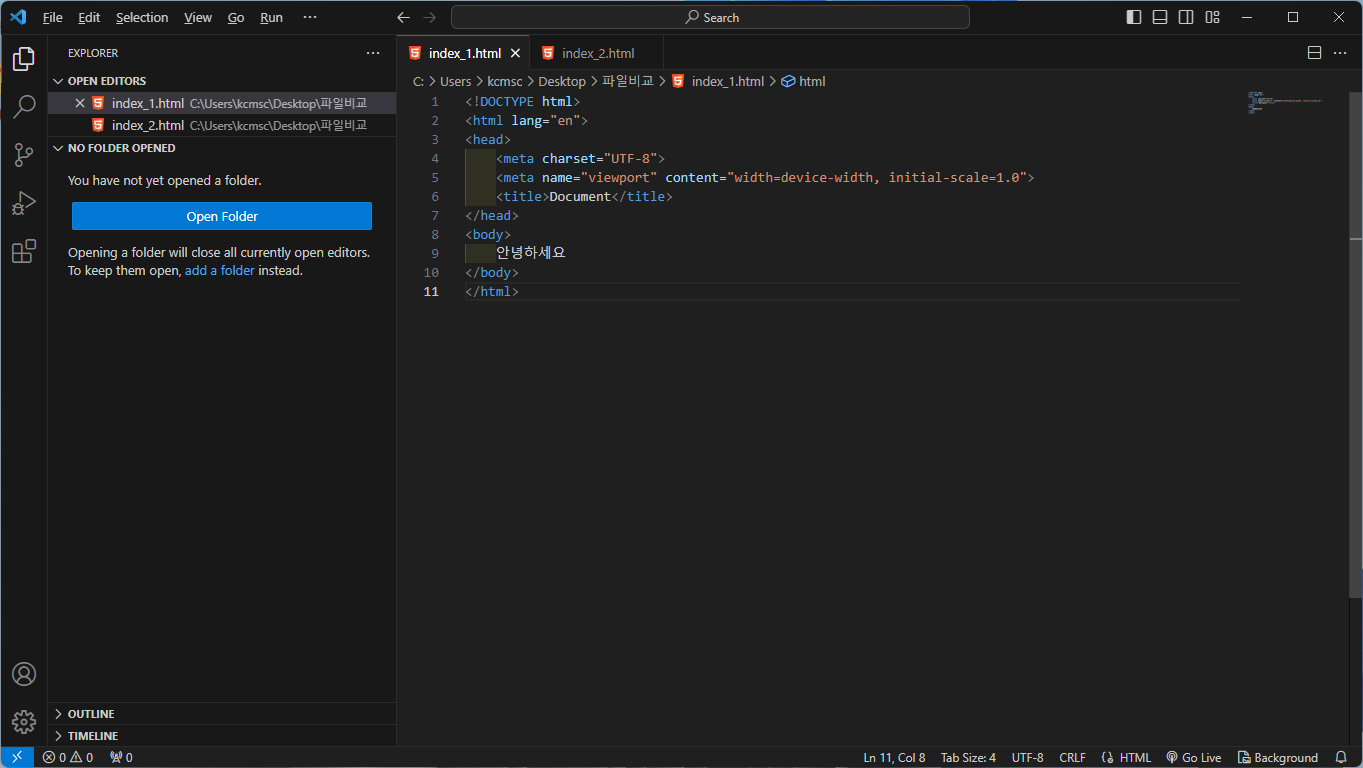Go back with the left arrow

(x=403, y=17)
